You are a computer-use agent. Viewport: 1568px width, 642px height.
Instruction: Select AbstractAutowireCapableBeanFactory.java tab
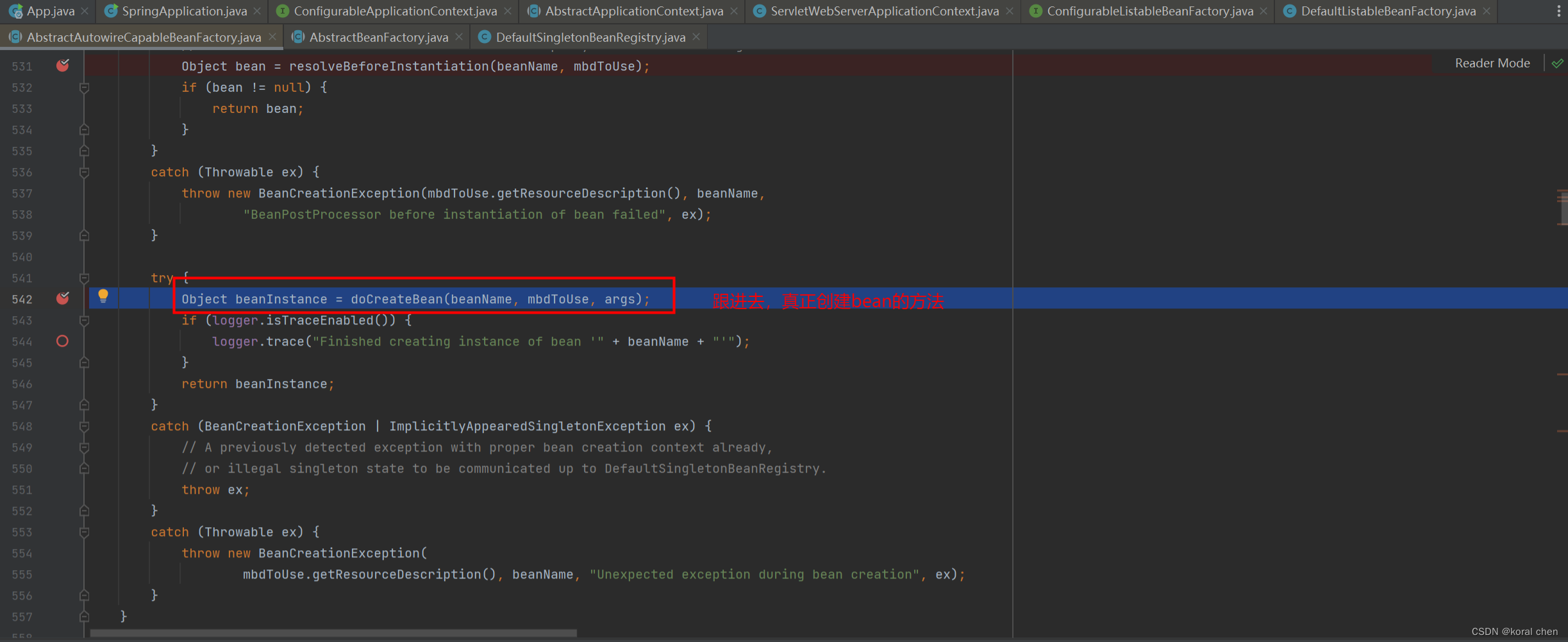144,37
